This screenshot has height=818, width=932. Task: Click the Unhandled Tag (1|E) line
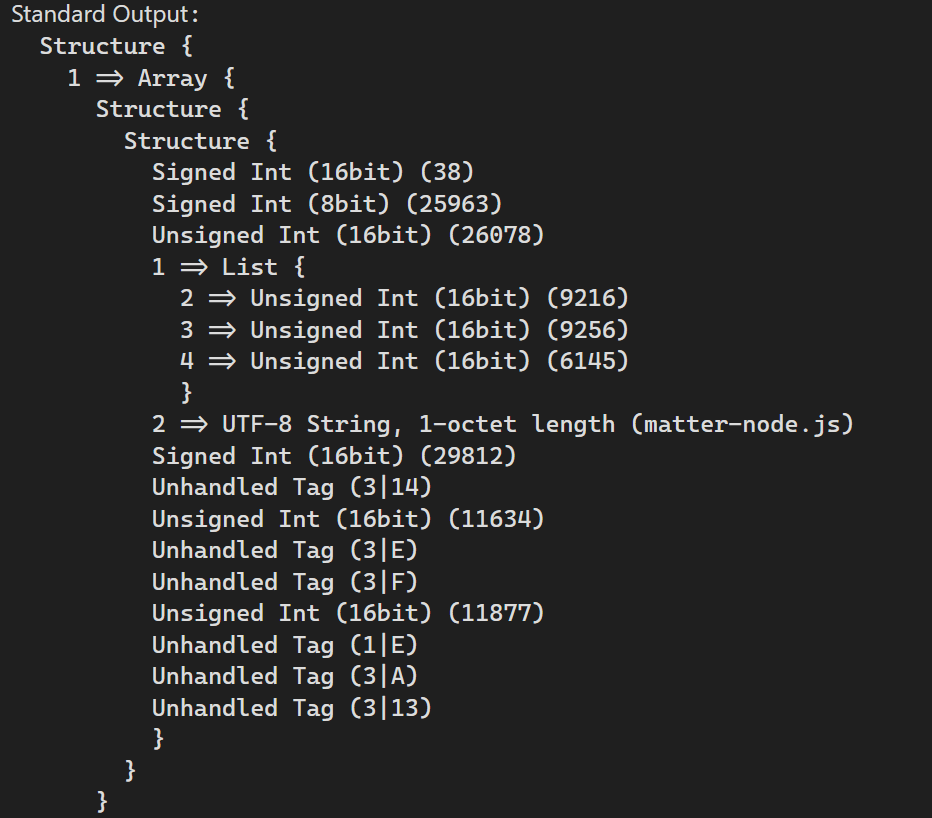285,645
